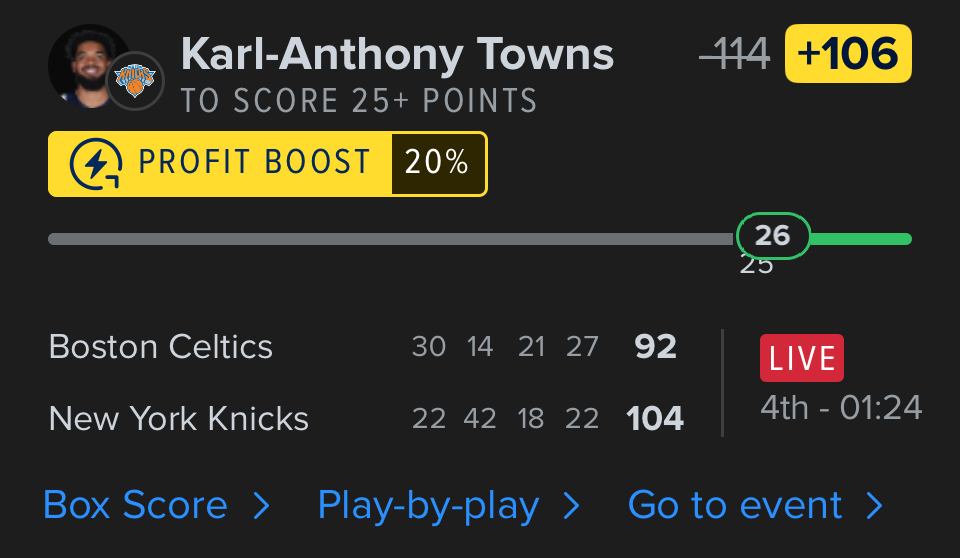Screen dimensions: 960x558
Task: Click the 20% boost badge
Action: click(438, 163)
